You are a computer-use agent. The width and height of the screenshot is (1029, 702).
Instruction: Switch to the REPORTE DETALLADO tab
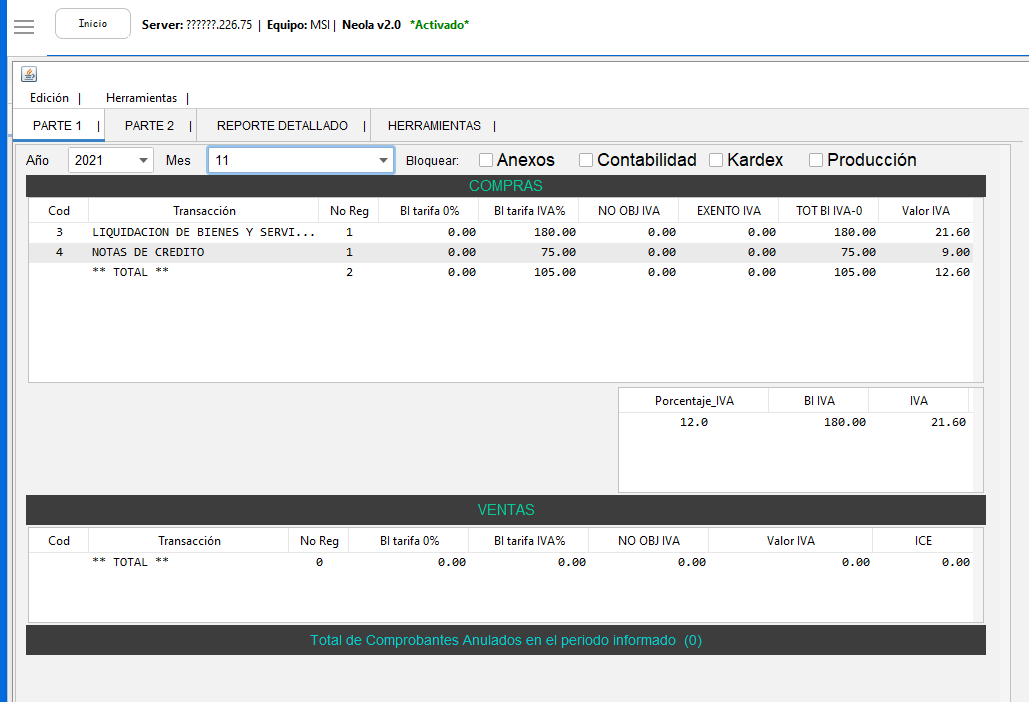[282, 126]
